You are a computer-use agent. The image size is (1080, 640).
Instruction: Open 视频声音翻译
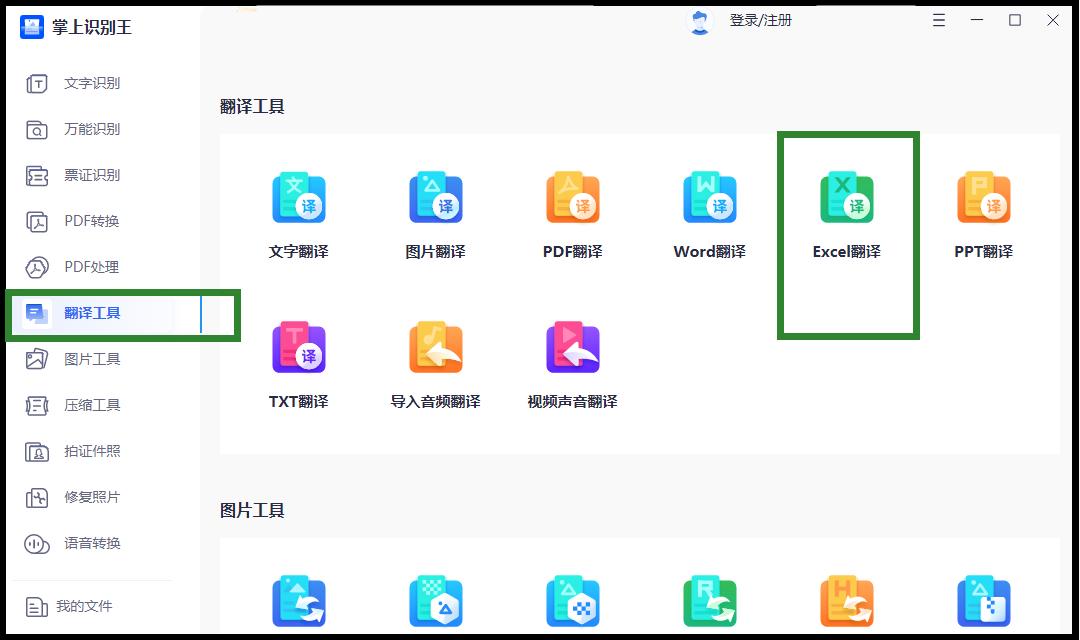[572, 362]
